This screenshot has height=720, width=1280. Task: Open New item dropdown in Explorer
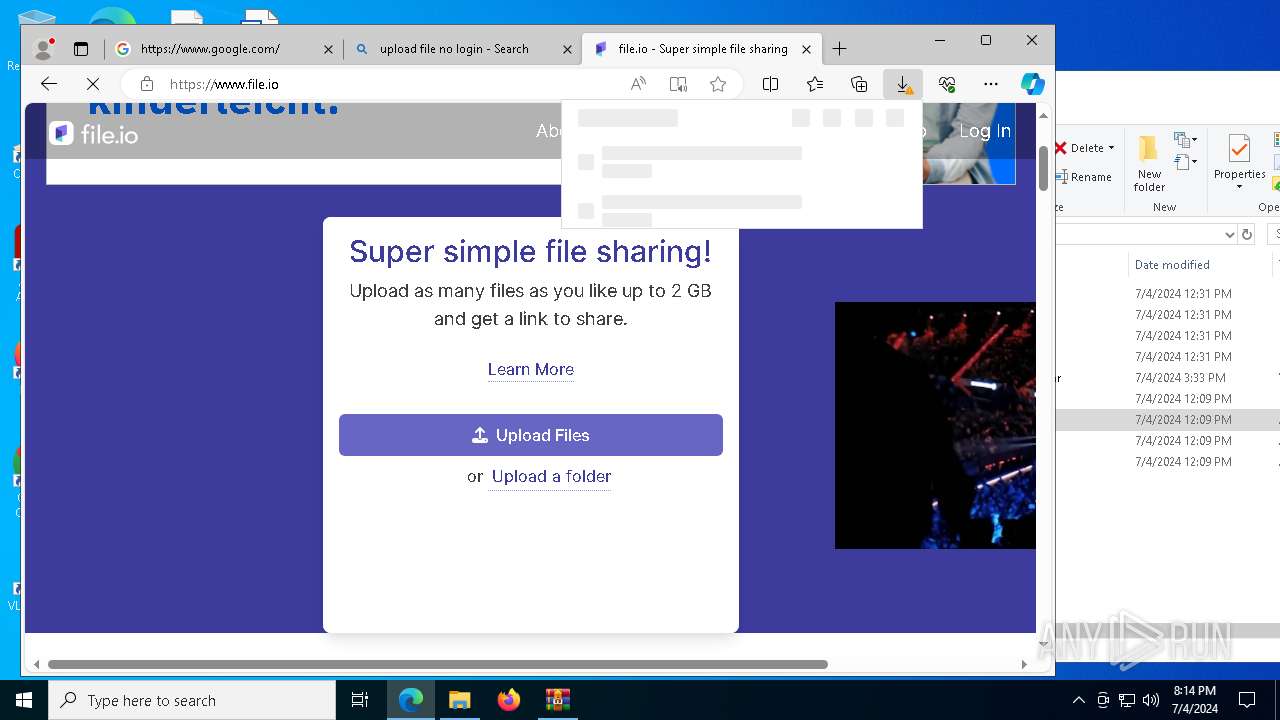pos(1185,140)
